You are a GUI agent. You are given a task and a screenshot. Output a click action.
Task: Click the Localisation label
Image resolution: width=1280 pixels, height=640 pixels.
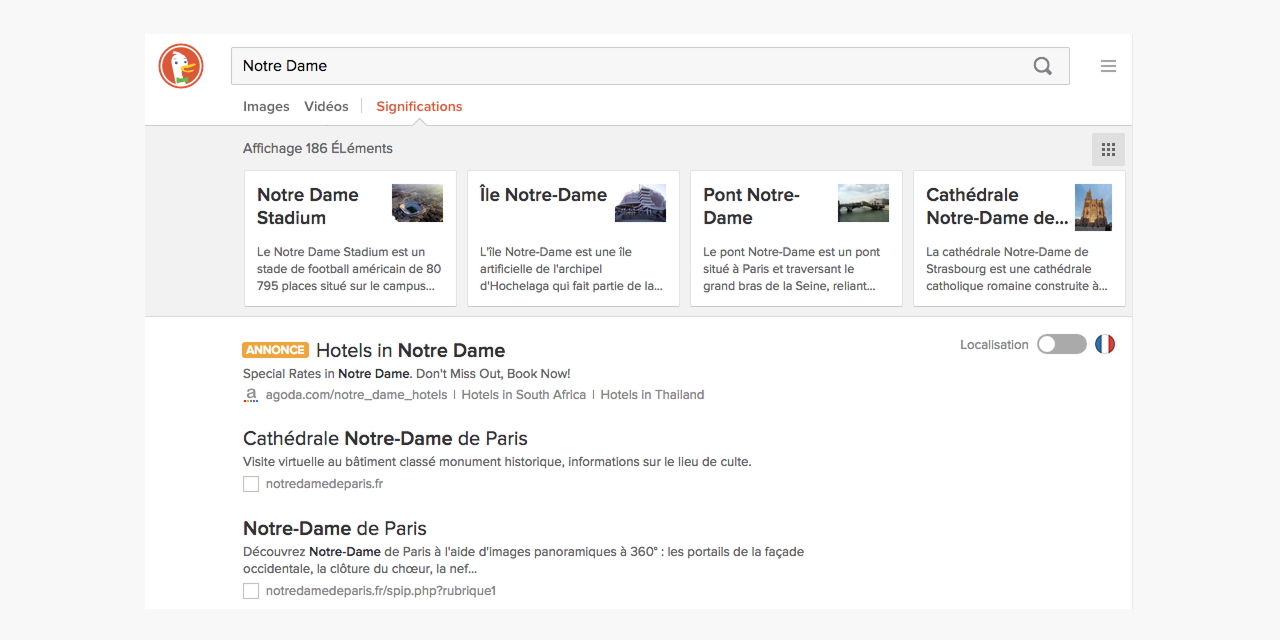coord(994,344)
